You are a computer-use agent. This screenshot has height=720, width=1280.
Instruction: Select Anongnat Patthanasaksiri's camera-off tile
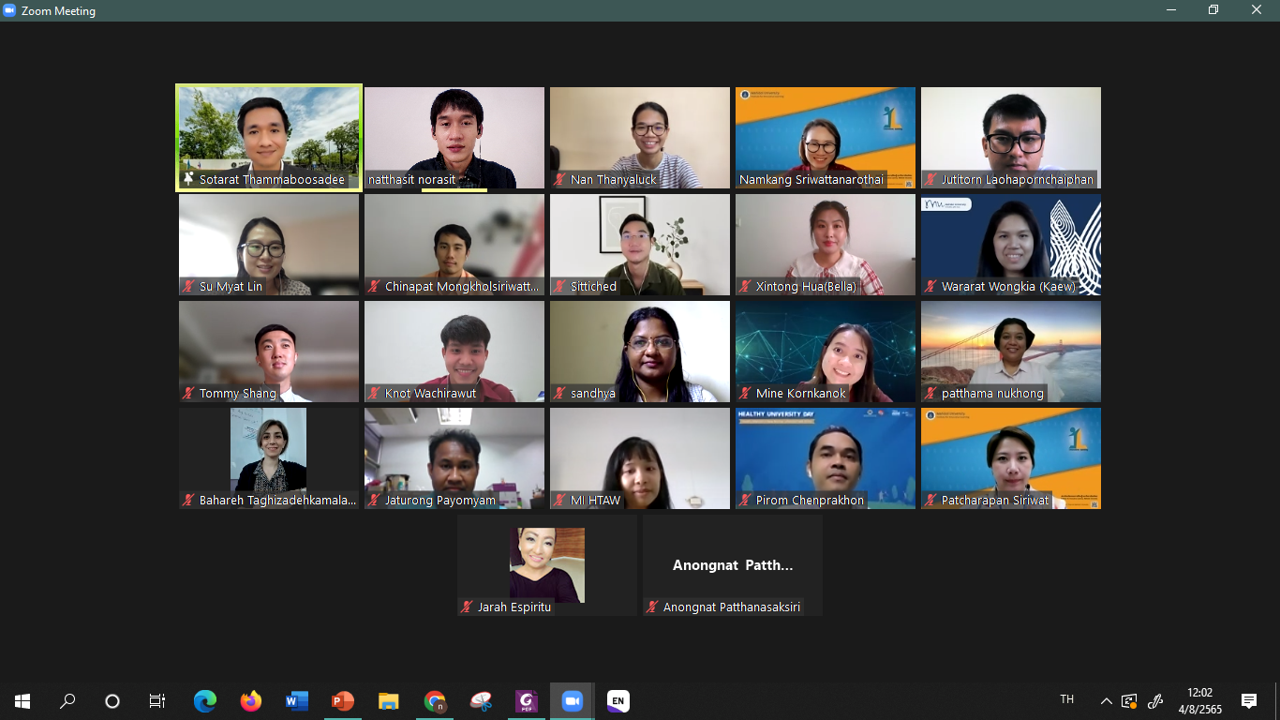(732, 565)
